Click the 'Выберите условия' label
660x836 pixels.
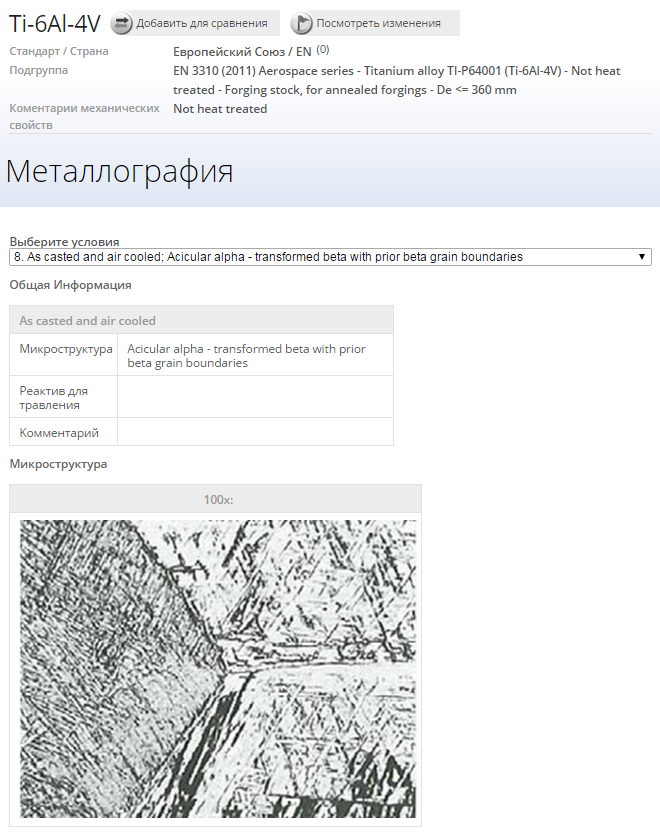[64, 242]
